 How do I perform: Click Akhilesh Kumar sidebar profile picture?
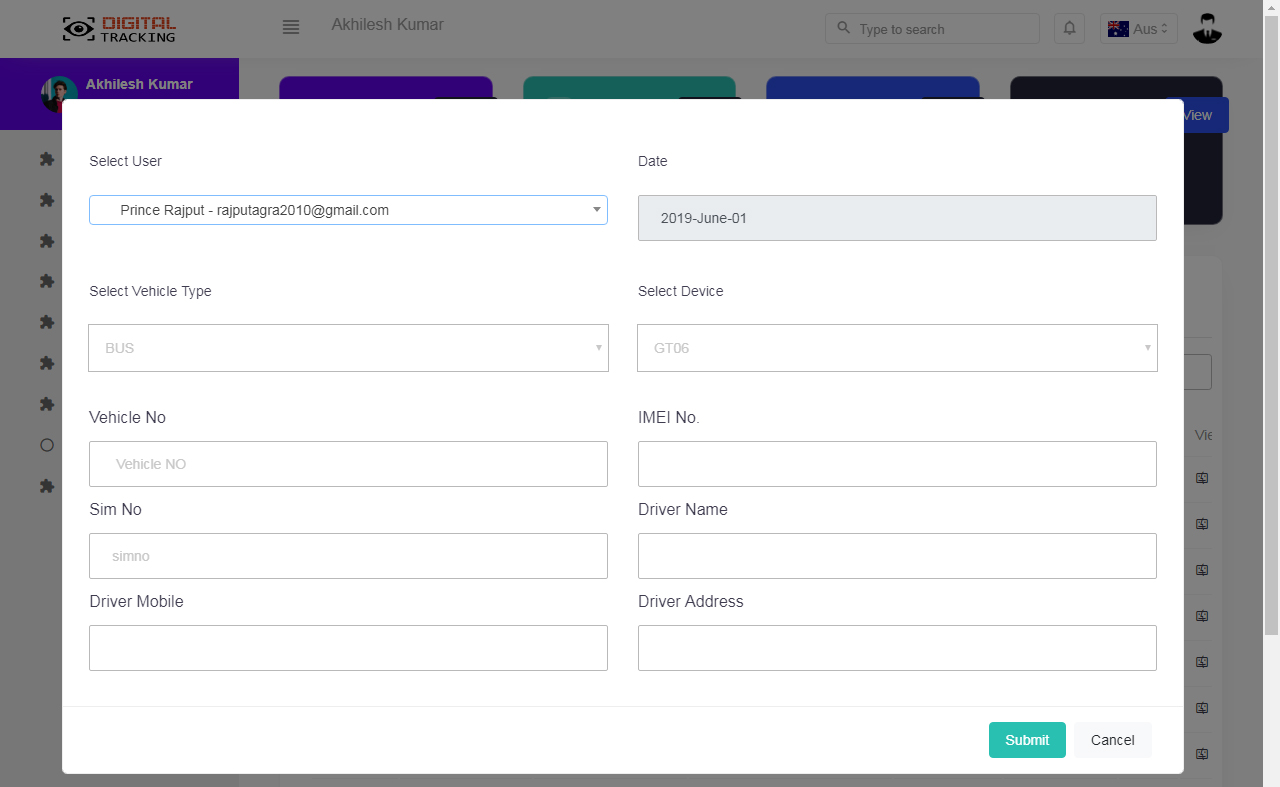[x=59, y=93]
